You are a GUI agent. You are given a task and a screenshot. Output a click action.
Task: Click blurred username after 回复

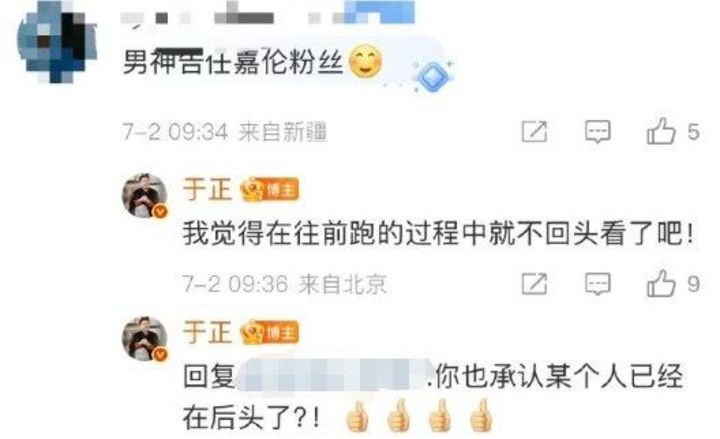pos(334,377)
